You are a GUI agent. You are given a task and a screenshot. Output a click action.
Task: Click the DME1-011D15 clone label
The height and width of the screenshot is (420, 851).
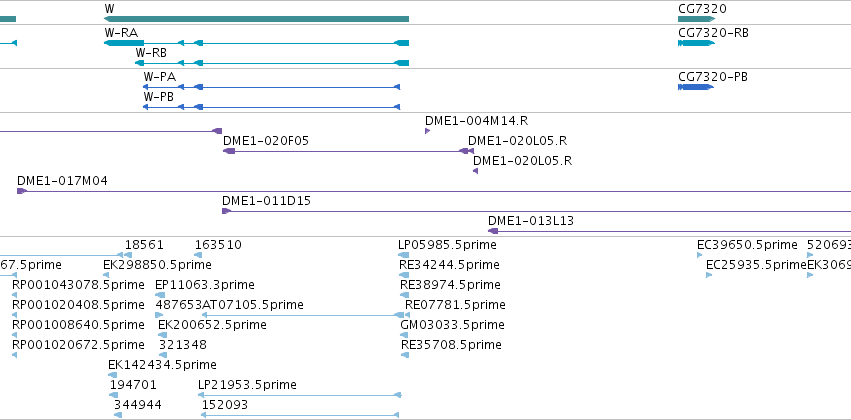[266, 201]
